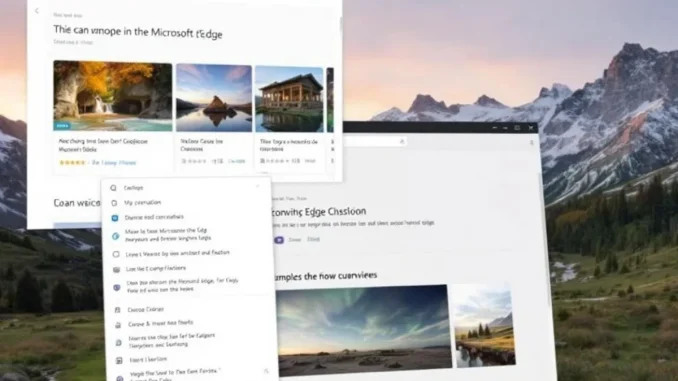Open the aurora sky thumbnail
The height and width of the screenshot is (381, 678).
[363, 330]
